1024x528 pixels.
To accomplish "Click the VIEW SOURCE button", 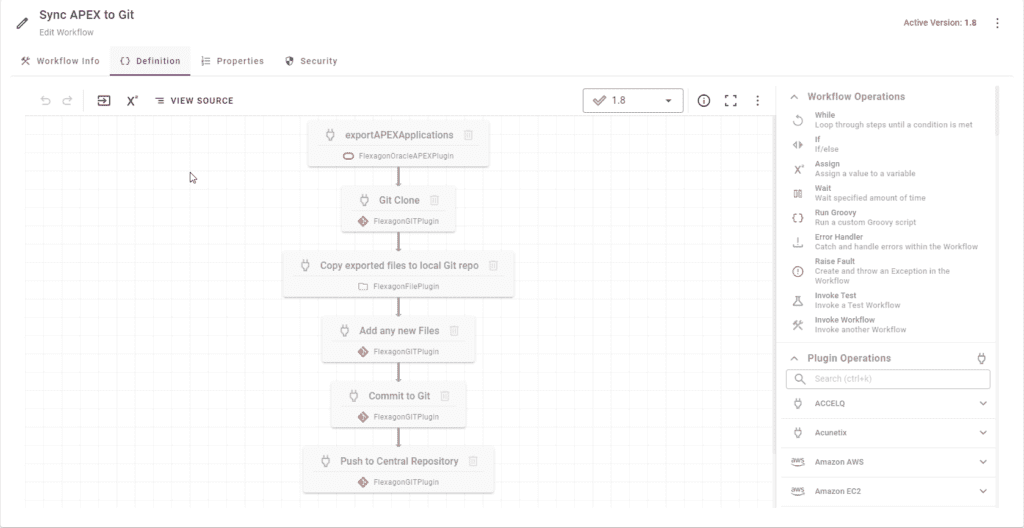I will [194, 101].
